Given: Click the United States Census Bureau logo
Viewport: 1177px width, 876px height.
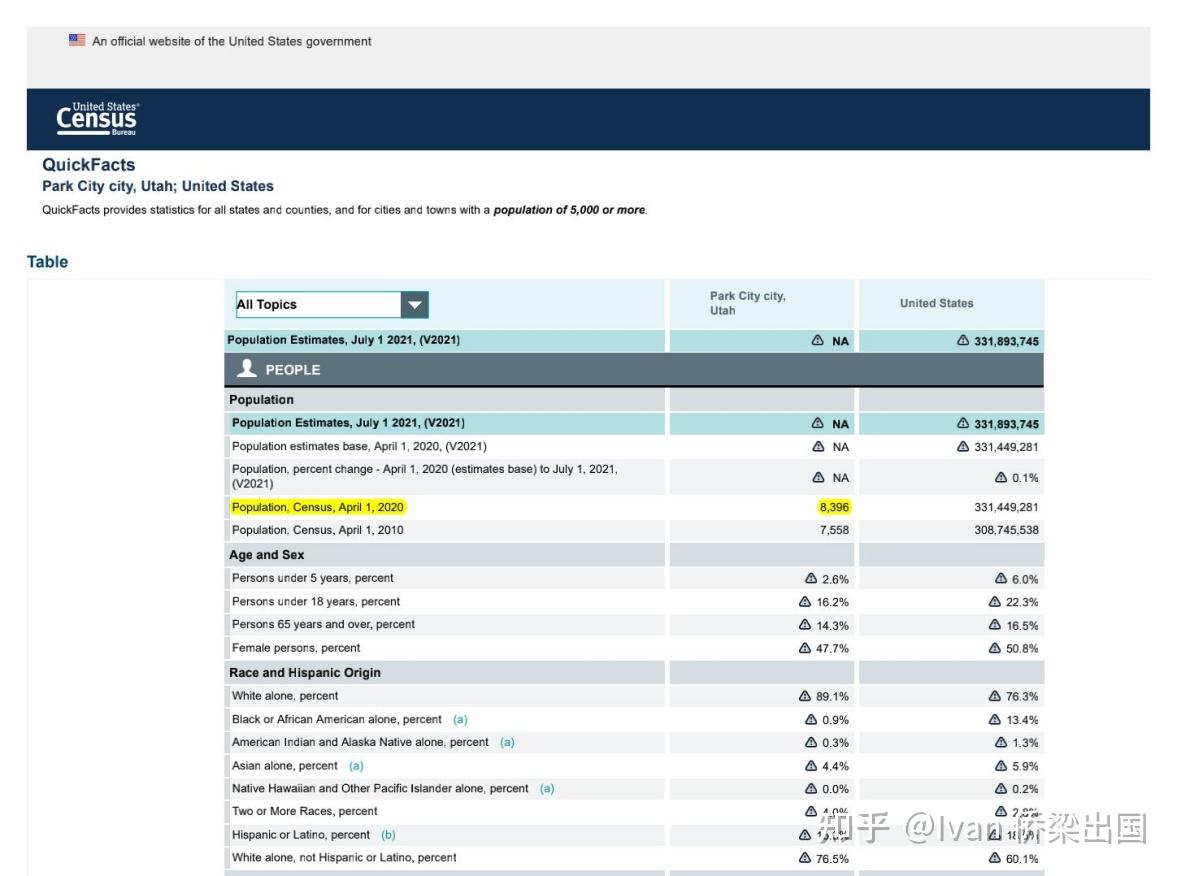Looking at the screenshot, I should point(97,119).
